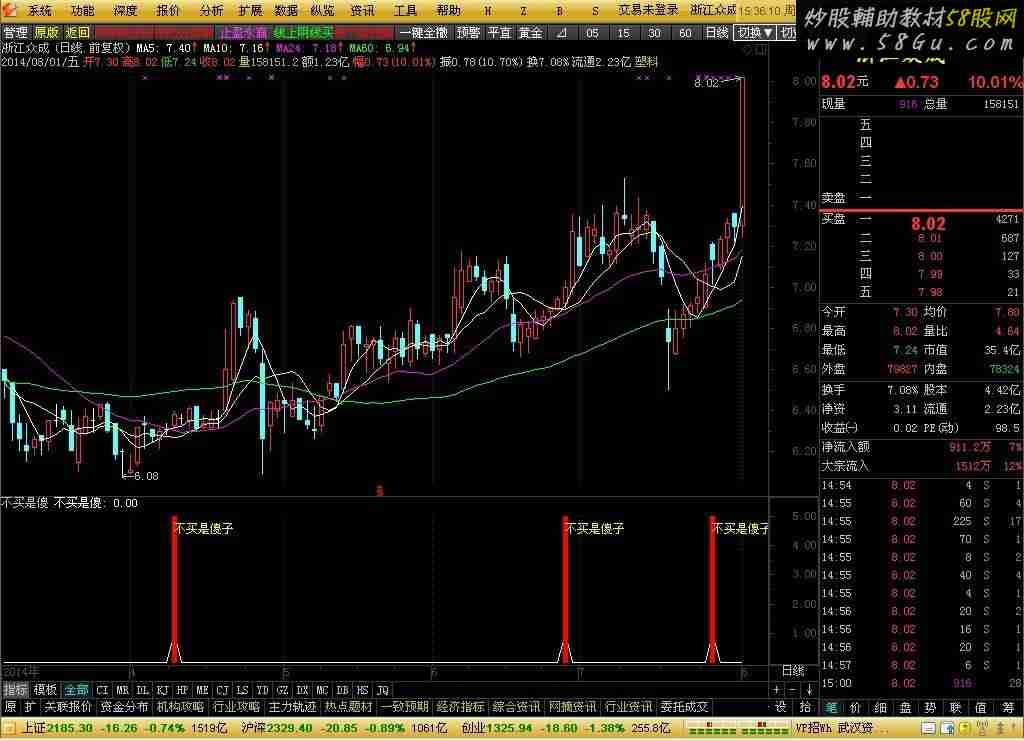Click the S shortcut icon in the title bar
This screenshot has width=1024, height=741.
coord(596,11)
